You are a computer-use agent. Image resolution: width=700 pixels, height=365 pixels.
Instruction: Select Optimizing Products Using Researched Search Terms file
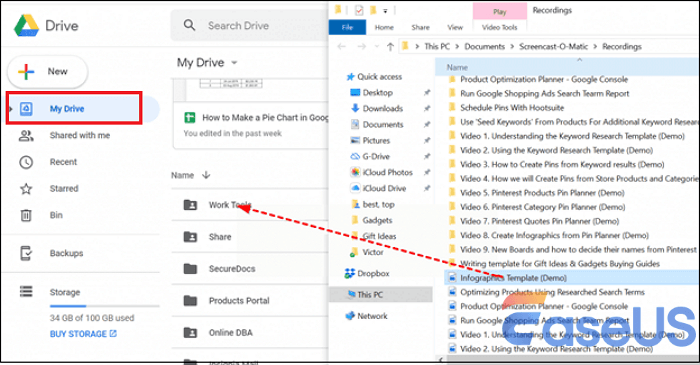pyautogui.click(x=552, y=292)
